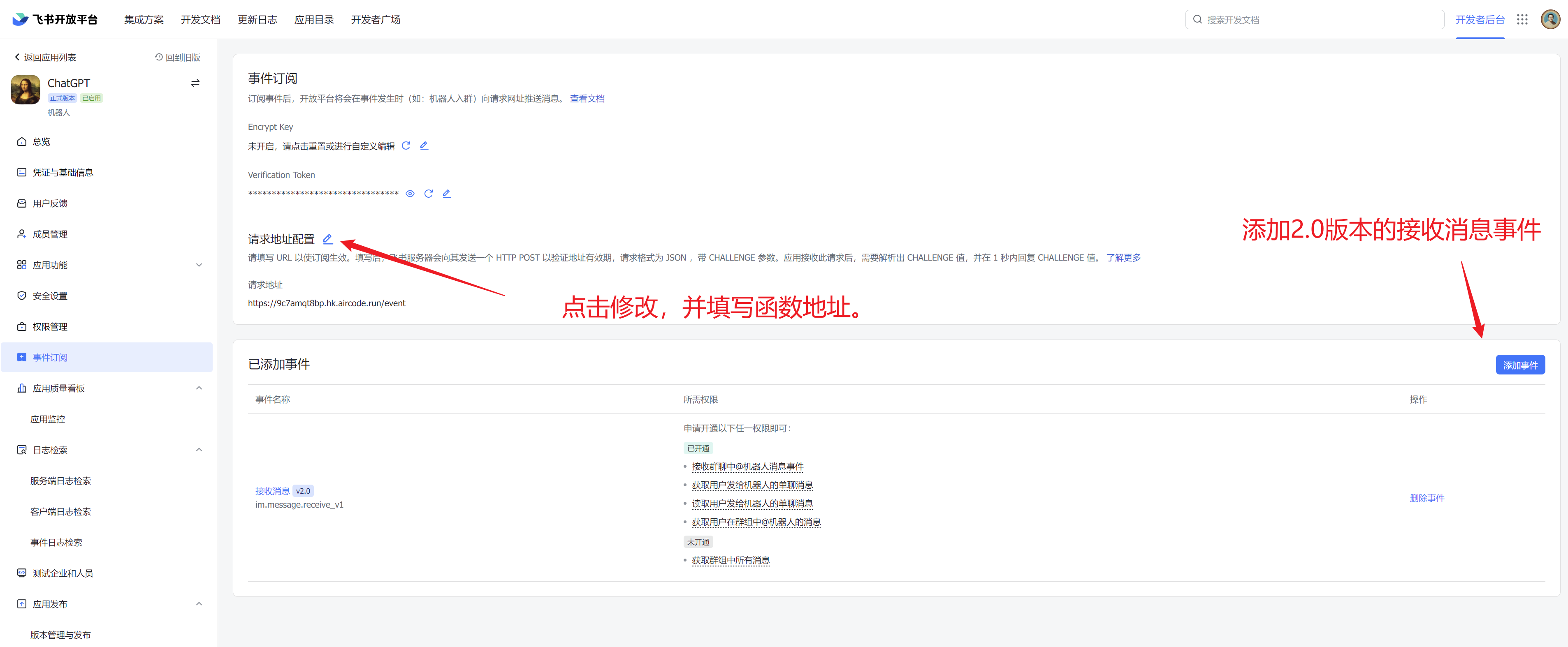Image resolution: width=1568 pixels, height=647 pixels.
Task: Reset the Encrypt Key with refresh icon
Action: click(406, 146)
